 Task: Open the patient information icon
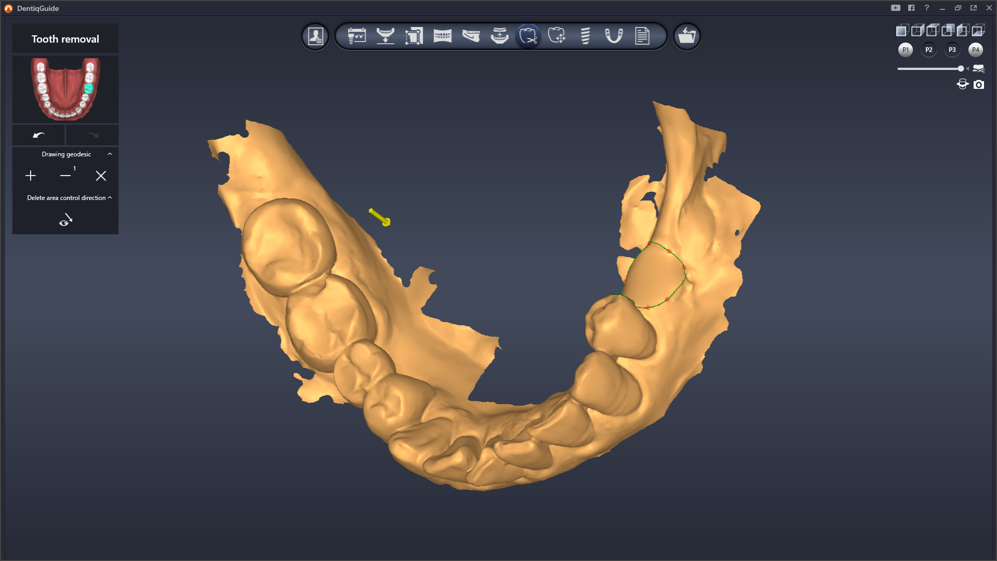(x=315, y=36)
